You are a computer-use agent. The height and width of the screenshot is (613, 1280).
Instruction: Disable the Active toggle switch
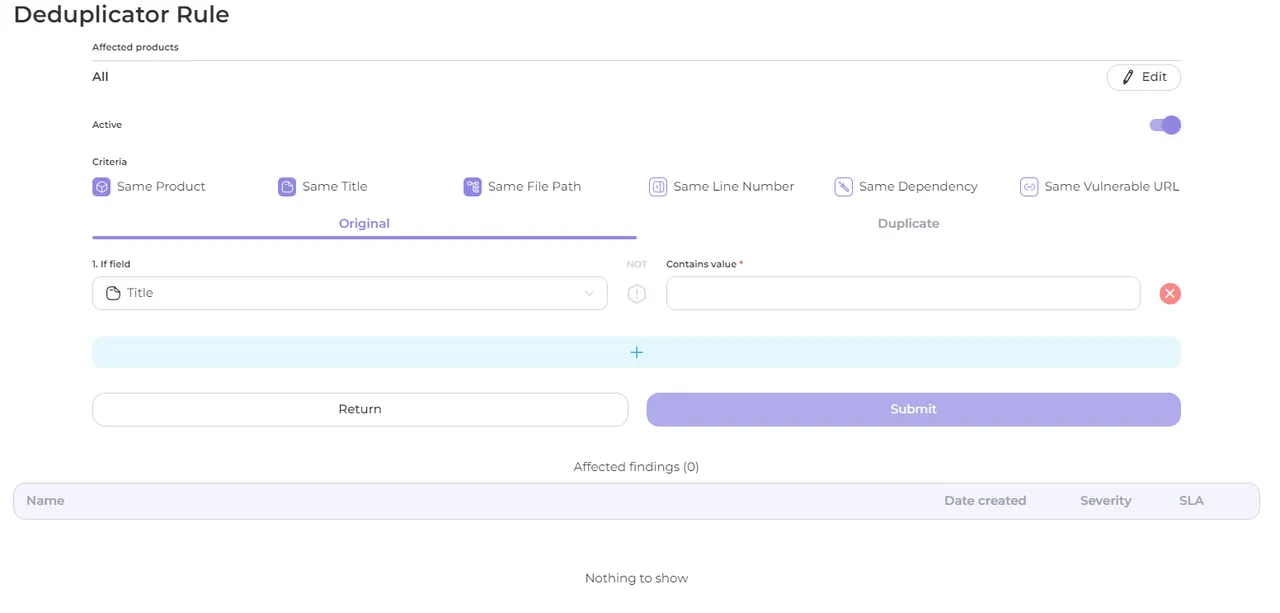pos(1165,125)
